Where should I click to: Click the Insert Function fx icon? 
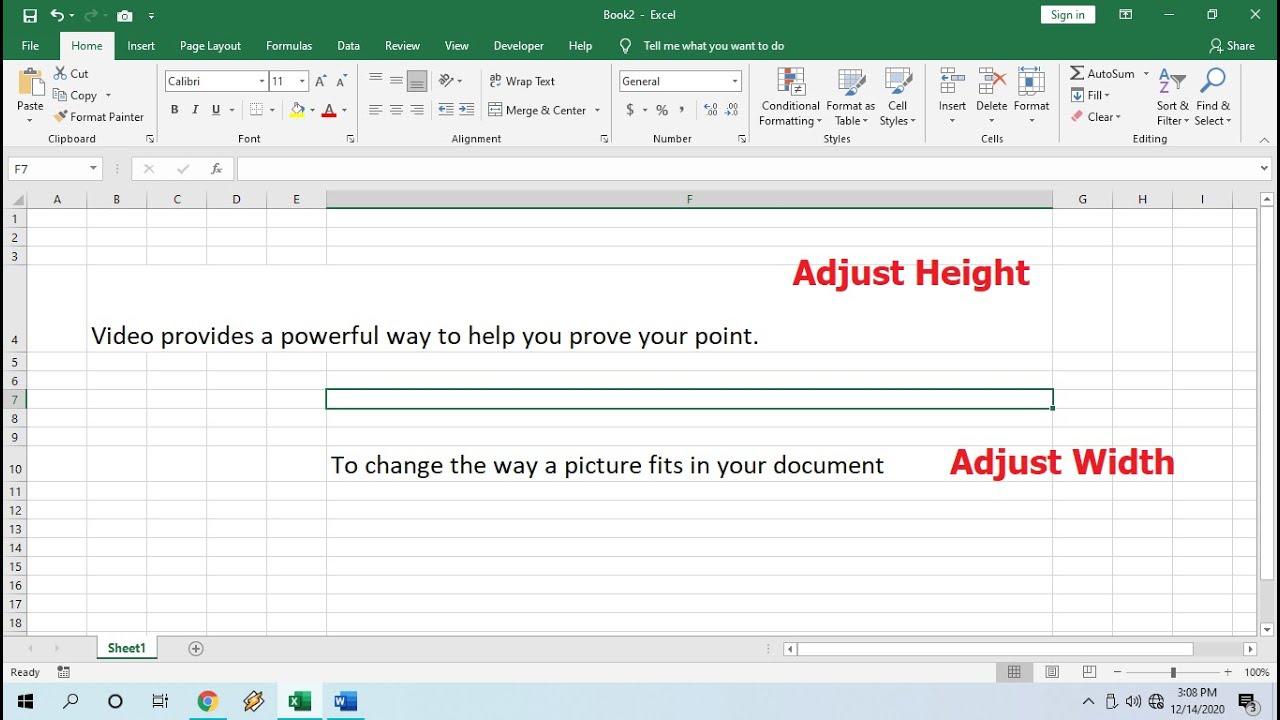click(216, 169)
